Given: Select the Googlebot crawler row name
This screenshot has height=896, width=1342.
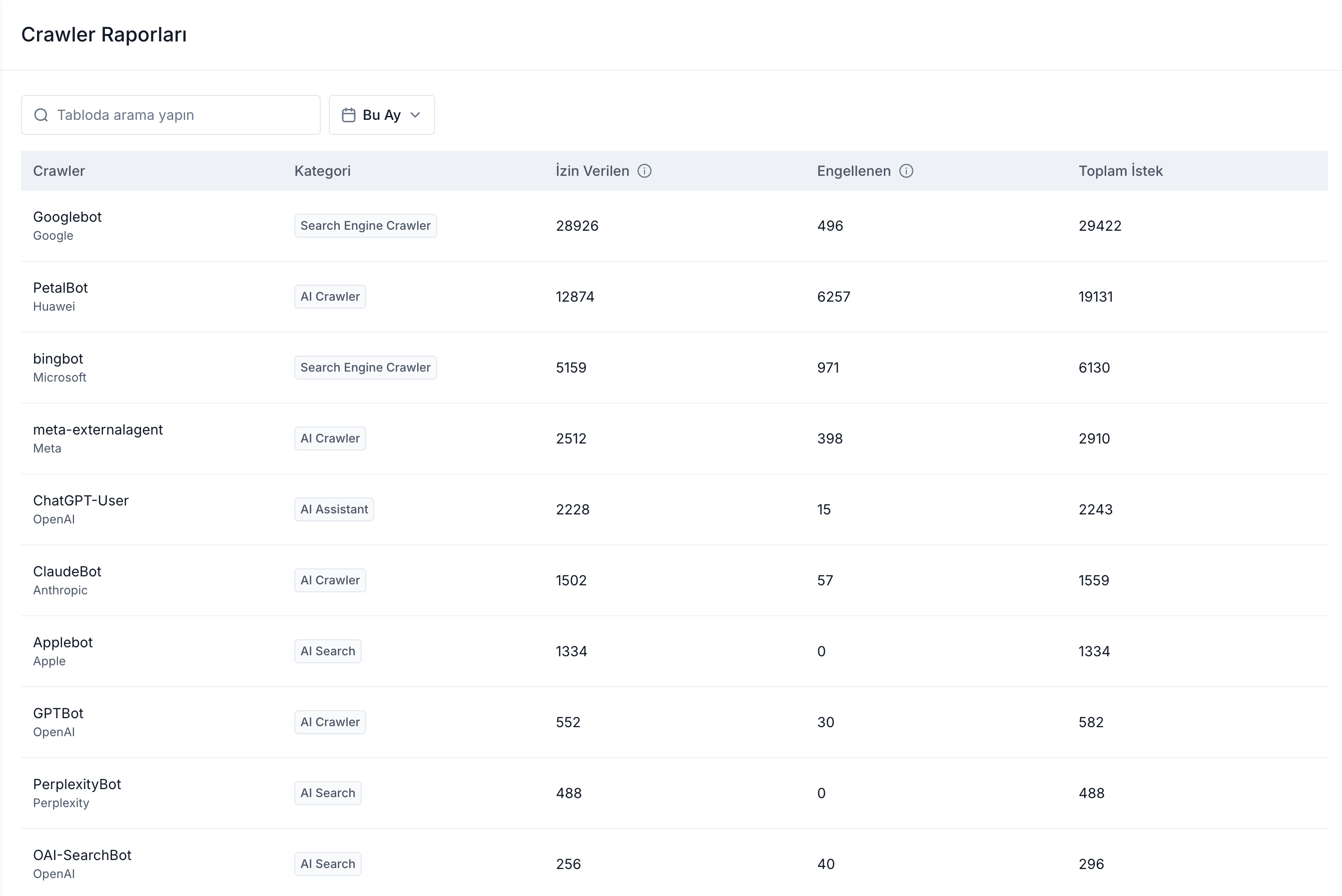Looking at the screenshot, I should (x=67, y=217).
